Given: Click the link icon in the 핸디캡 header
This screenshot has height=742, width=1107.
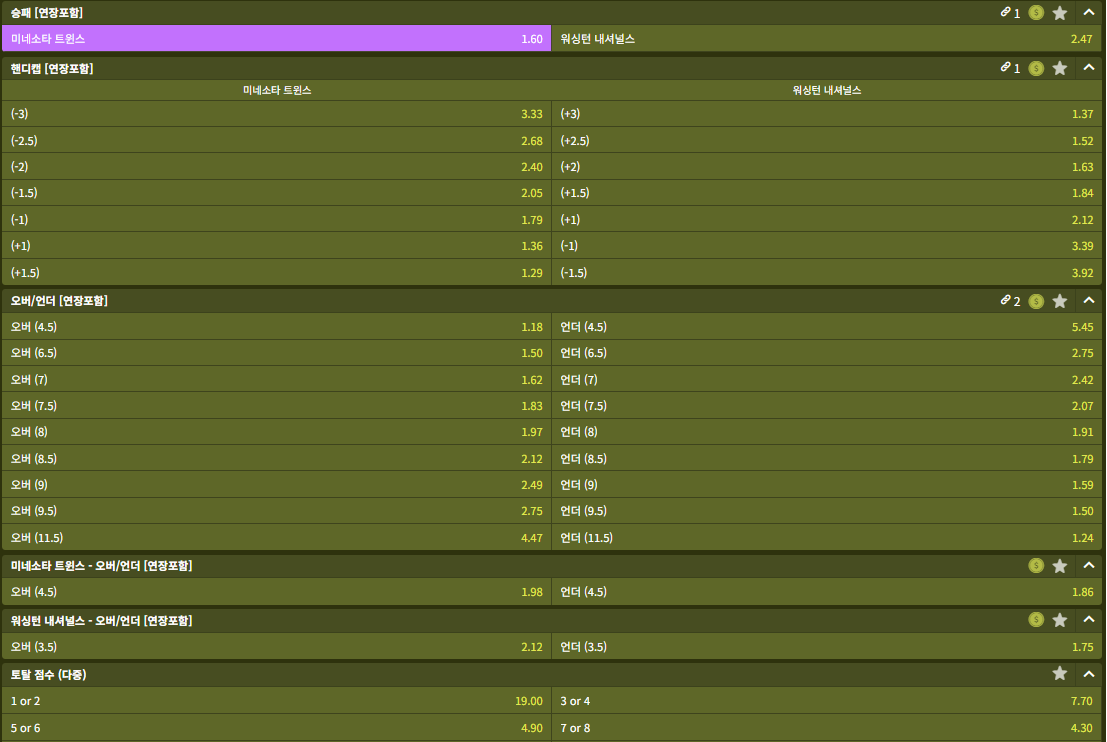Looking at the screenshot, I should click(1005, 68).
